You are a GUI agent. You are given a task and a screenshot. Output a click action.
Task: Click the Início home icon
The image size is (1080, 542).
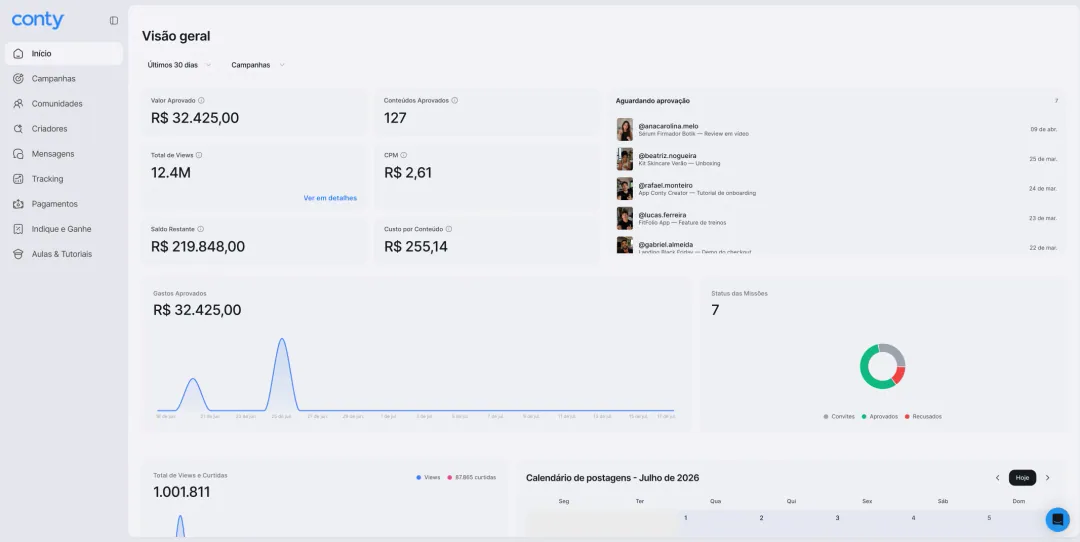[x=19, y=54]
